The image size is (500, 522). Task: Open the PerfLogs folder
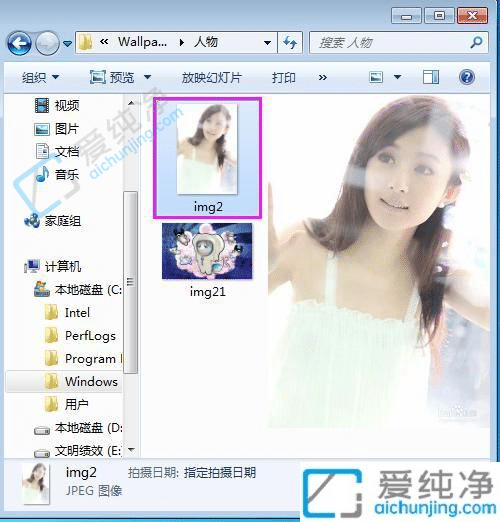[x=80, y=336]
